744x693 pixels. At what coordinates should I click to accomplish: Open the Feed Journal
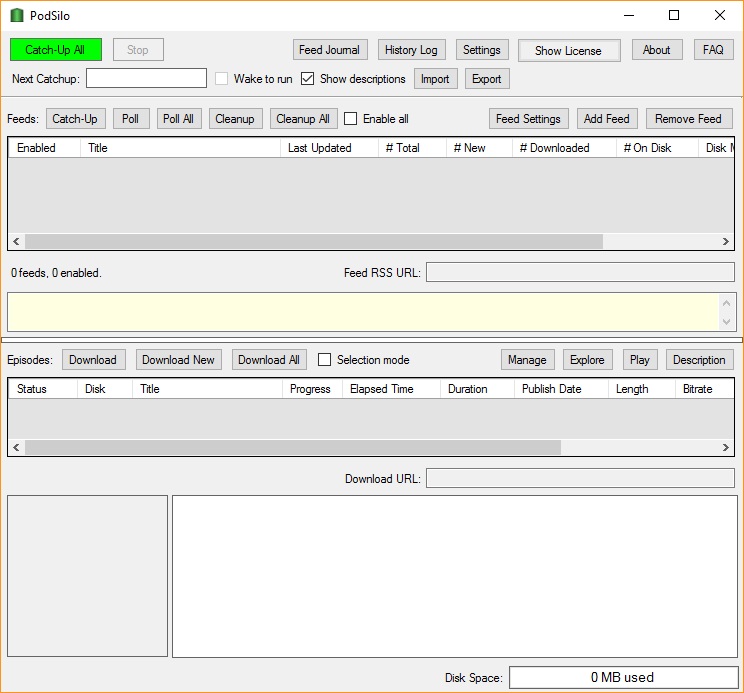click(x=330, y=50)
